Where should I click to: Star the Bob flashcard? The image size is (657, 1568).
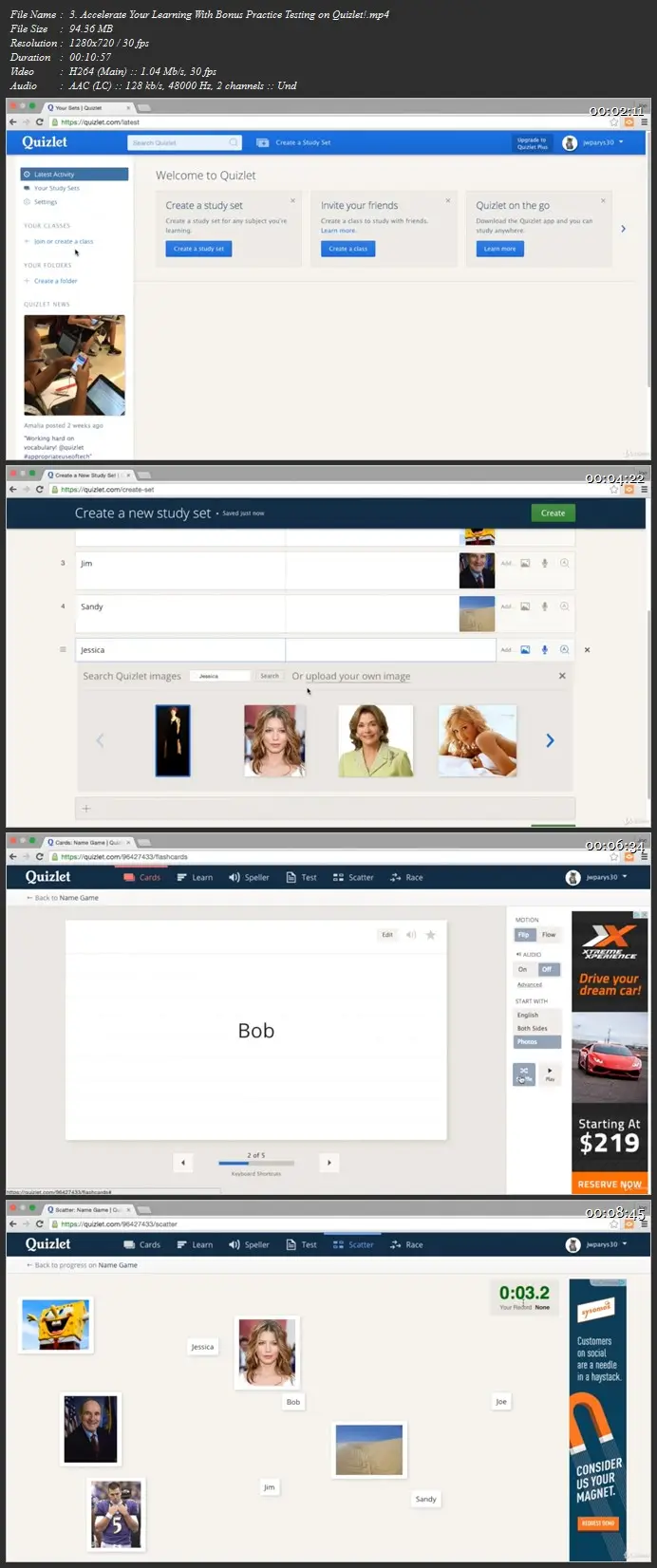pyautogui.click(x=431, y=935)
